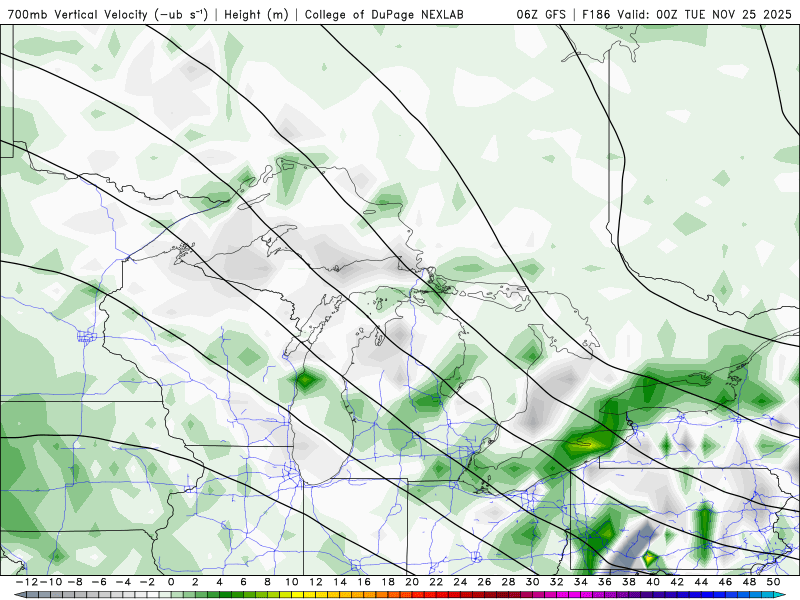The height and width of the screenshot is (600, 800).
Task: Click the "32" color scale label
Action: point(557,582)
